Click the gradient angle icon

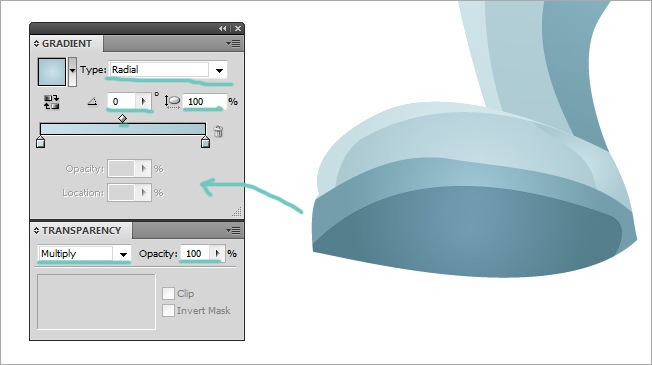(x=92, y=101)
